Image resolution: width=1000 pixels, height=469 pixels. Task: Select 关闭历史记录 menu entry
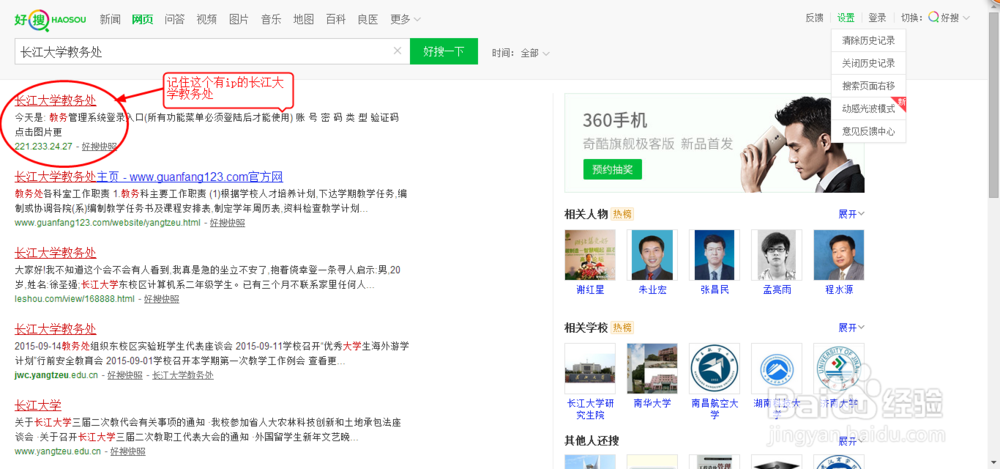[868, 63]
